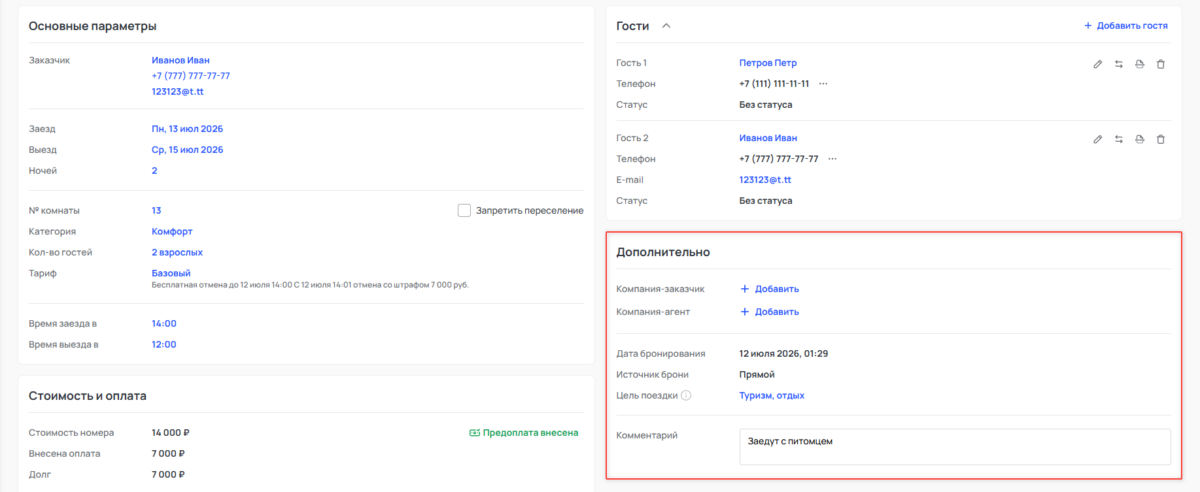Image resolution: width=1200 pixels, height=492 pixels.
Task: Add a Компания-агент via Добавить
Action: (x=769, y=312)
